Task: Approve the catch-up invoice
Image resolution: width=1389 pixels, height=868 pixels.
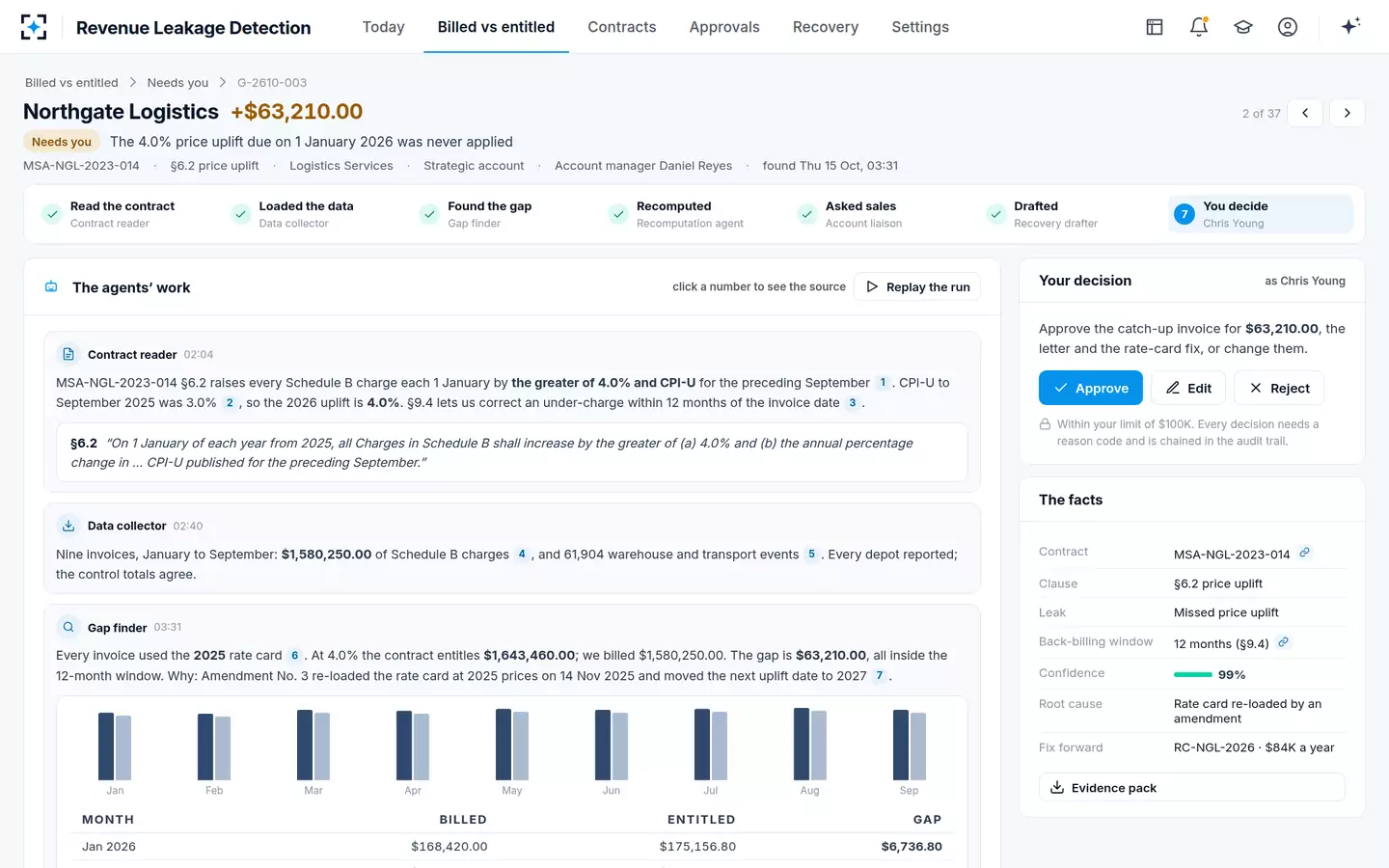Action: click(x=1091, y=388)
